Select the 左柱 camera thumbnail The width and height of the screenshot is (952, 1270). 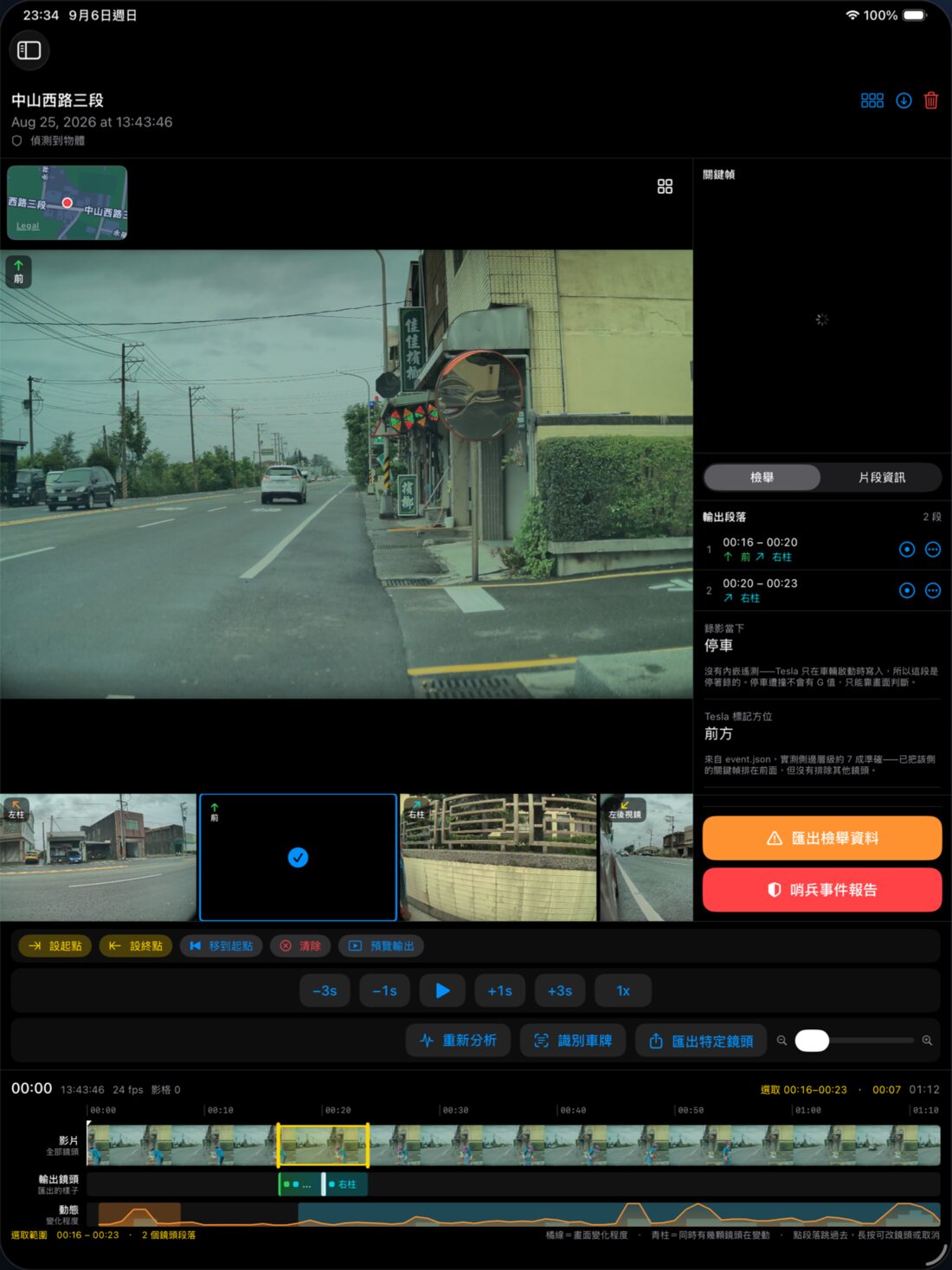pyautogui.click(x=99, y=857)
